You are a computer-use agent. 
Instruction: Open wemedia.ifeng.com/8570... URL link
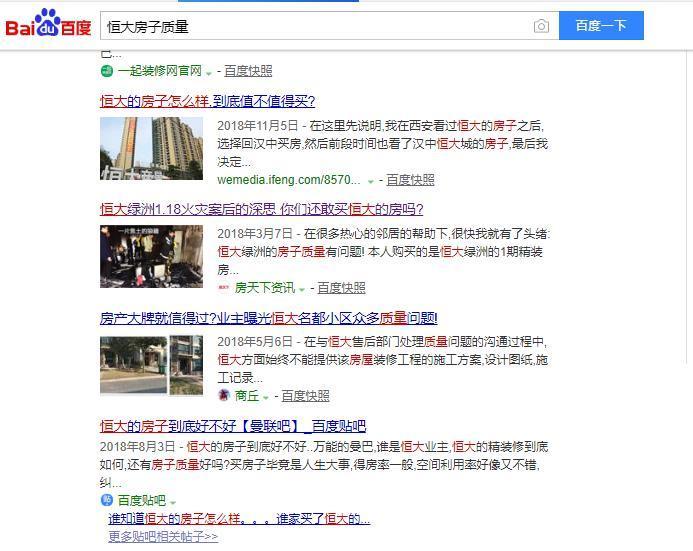tap(289, 180)
